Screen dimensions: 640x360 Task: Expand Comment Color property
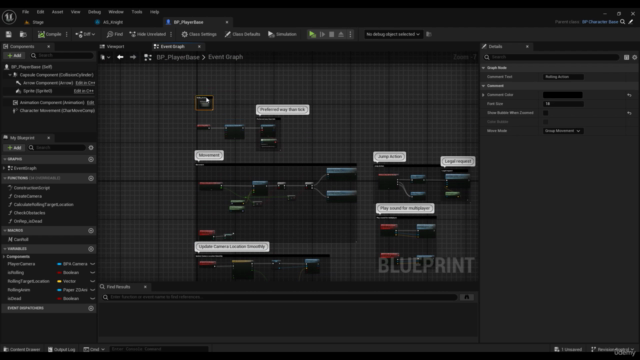[x=484, y=95]
